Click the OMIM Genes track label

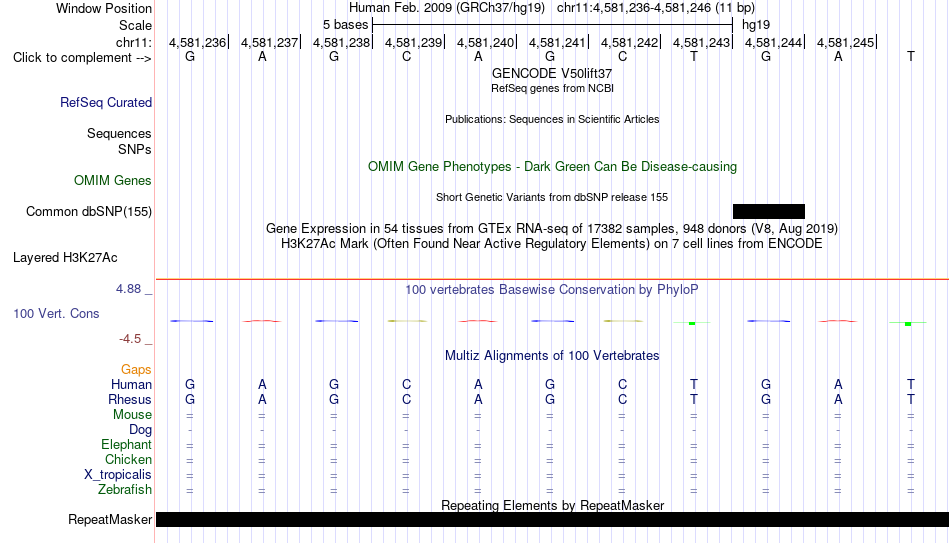click(113, 181)
